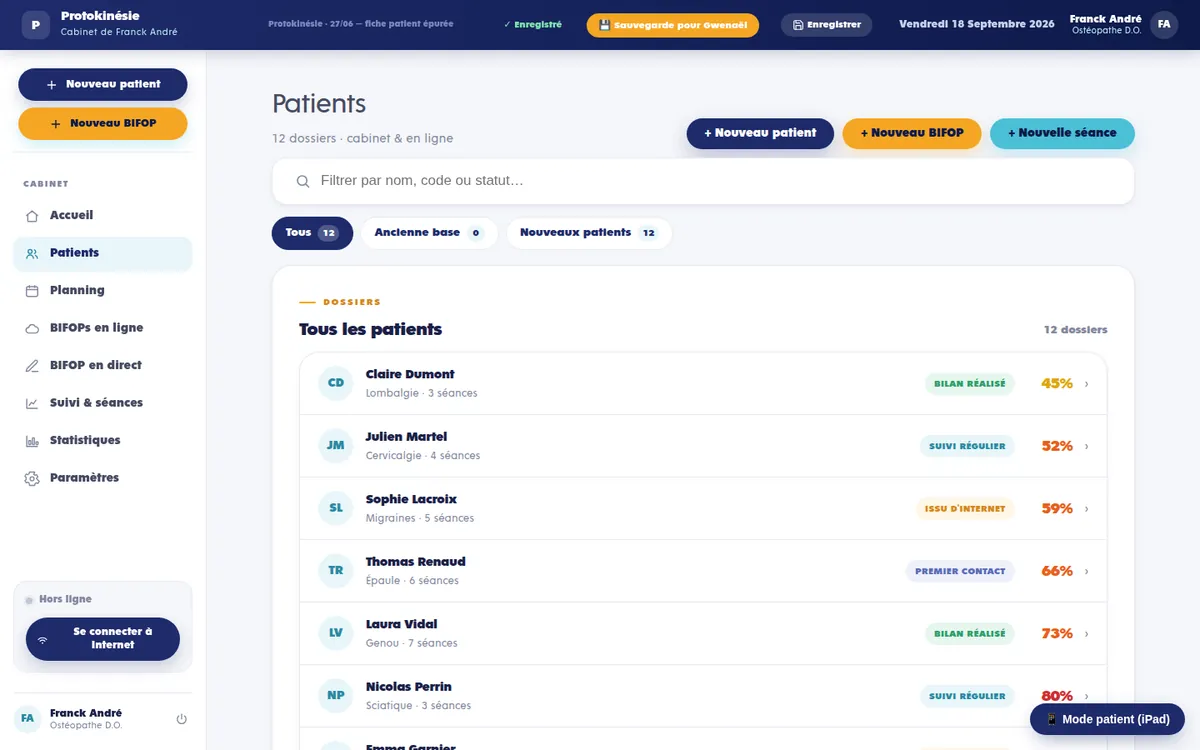The image size is (1200, 750).
Task: Click Julien Martel's 52% progress value
Action: 1057,446
